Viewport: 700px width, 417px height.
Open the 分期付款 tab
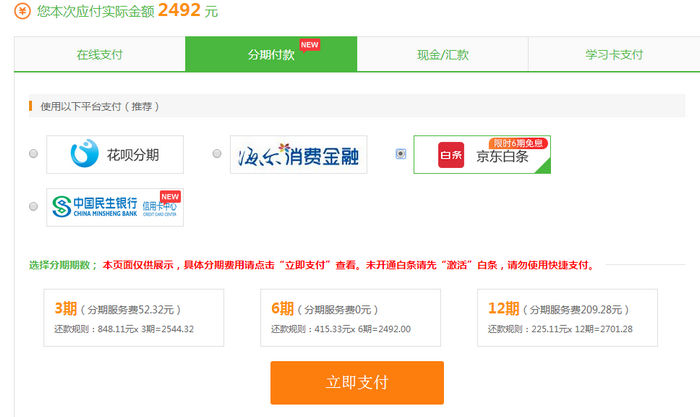(270, 55)
